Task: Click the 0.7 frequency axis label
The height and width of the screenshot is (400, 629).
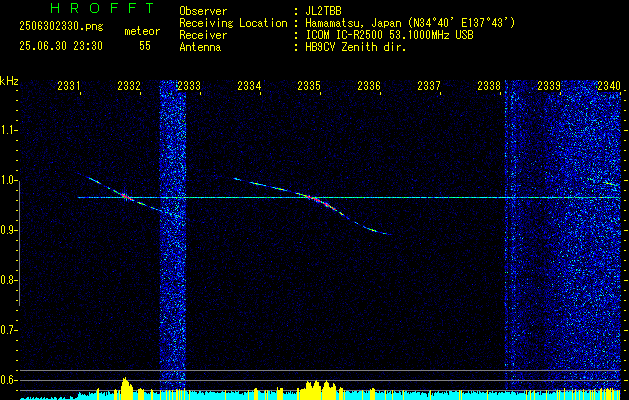Action: [8, 330]
